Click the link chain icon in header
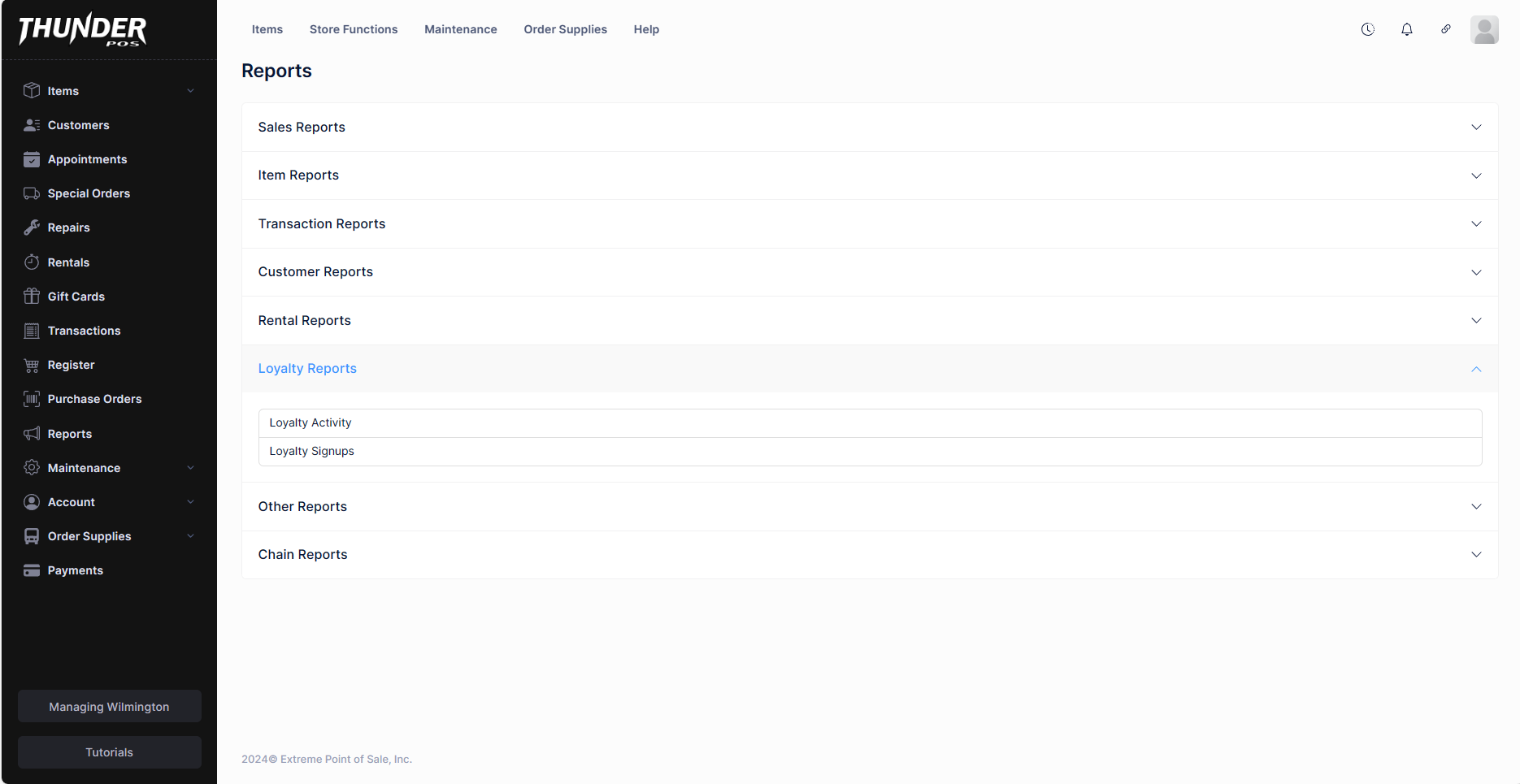The image size is (1520, 784). click(1446, 29)
